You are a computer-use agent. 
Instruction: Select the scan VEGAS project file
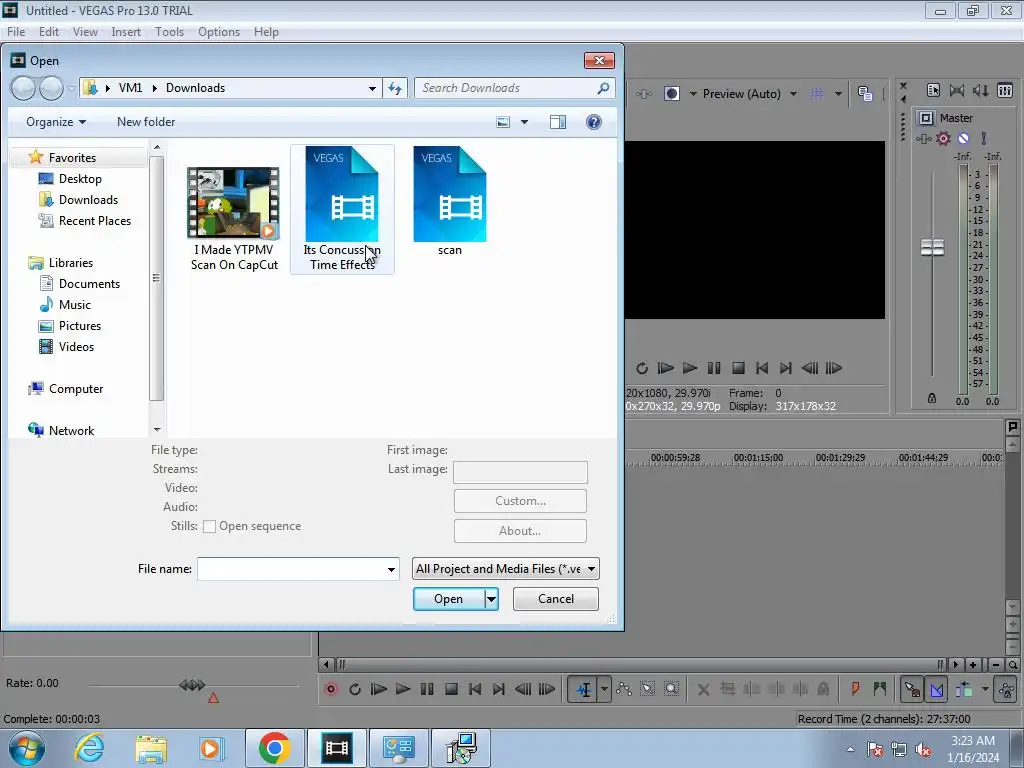coord(450,202)
